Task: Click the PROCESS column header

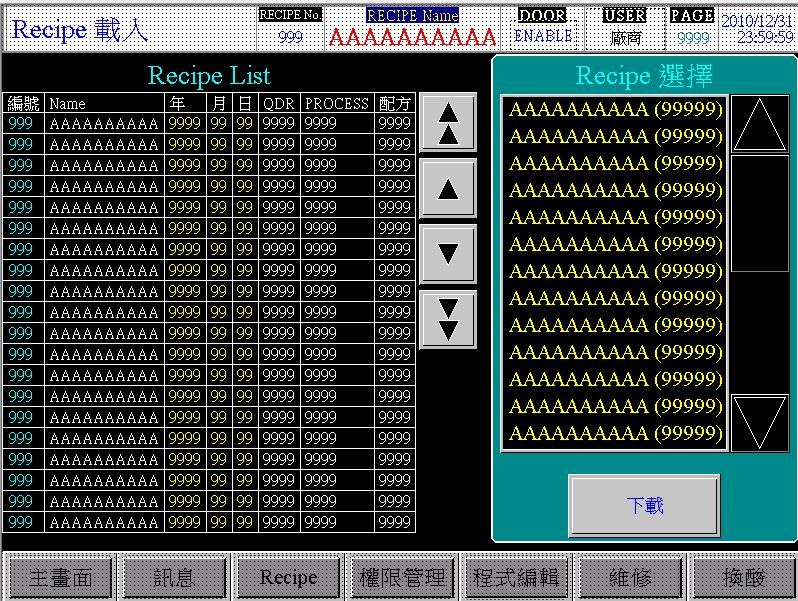Action: (x=337, y=103)
